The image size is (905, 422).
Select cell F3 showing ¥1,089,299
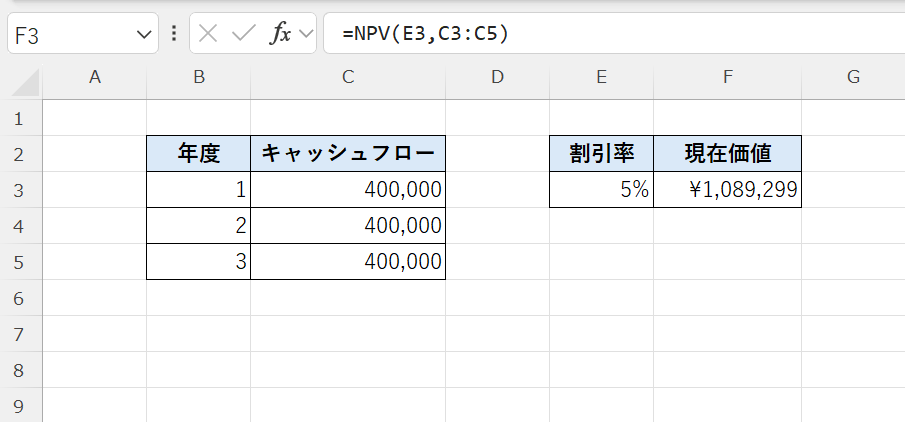[727, 190]
